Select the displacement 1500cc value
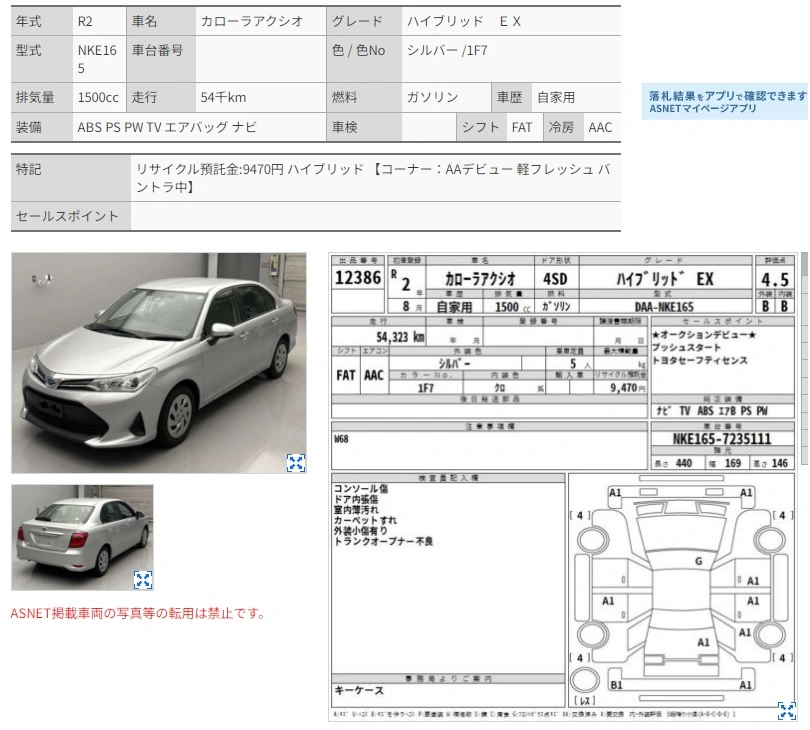The width and height of the screenshot is (810, 730). 98,97
